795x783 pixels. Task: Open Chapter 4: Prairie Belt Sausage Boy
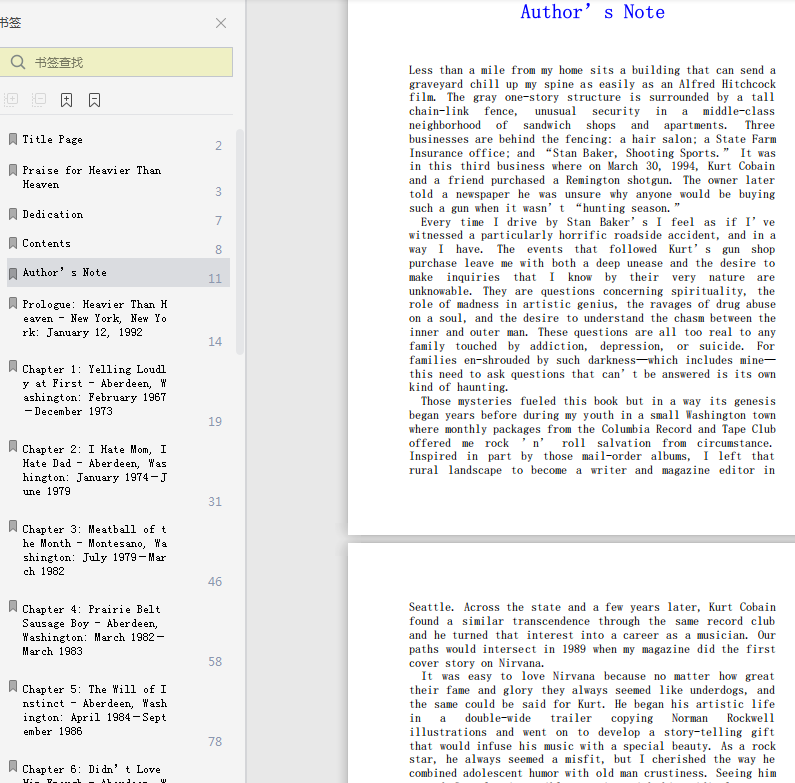coord(93,630)
